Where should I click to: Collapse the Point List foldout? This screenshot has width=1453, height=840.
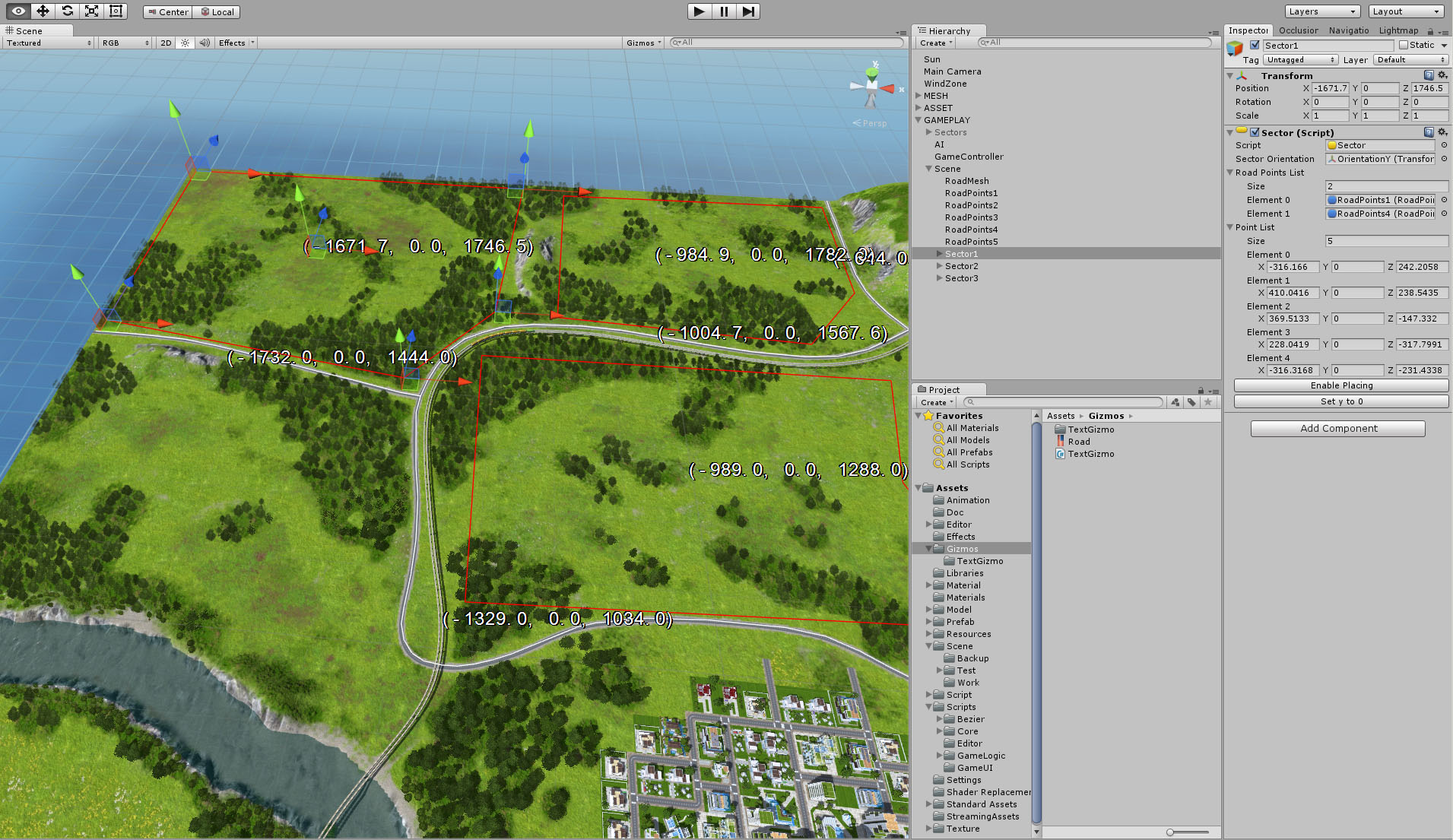click(x=1229, y=227)
